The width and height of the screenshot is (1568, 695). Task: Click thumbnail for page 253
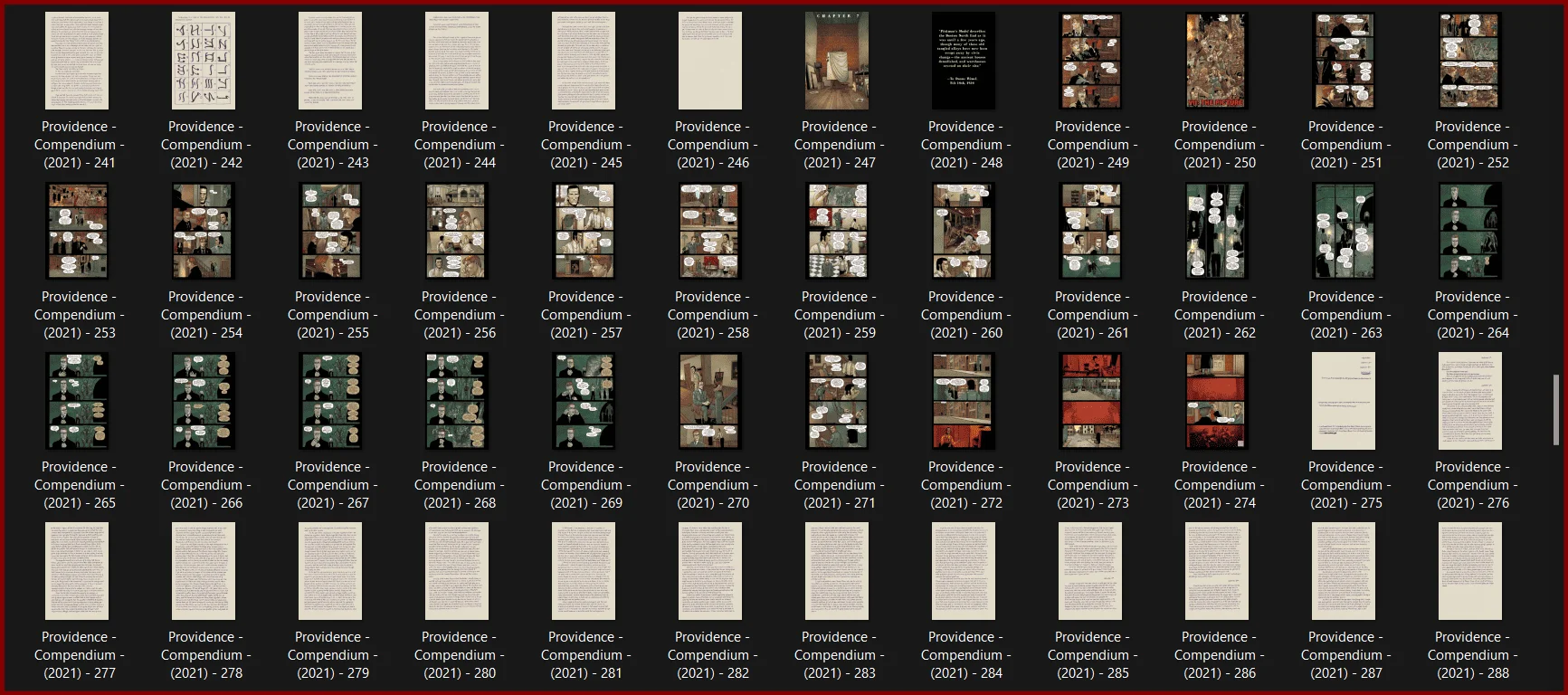pos(77,231)
